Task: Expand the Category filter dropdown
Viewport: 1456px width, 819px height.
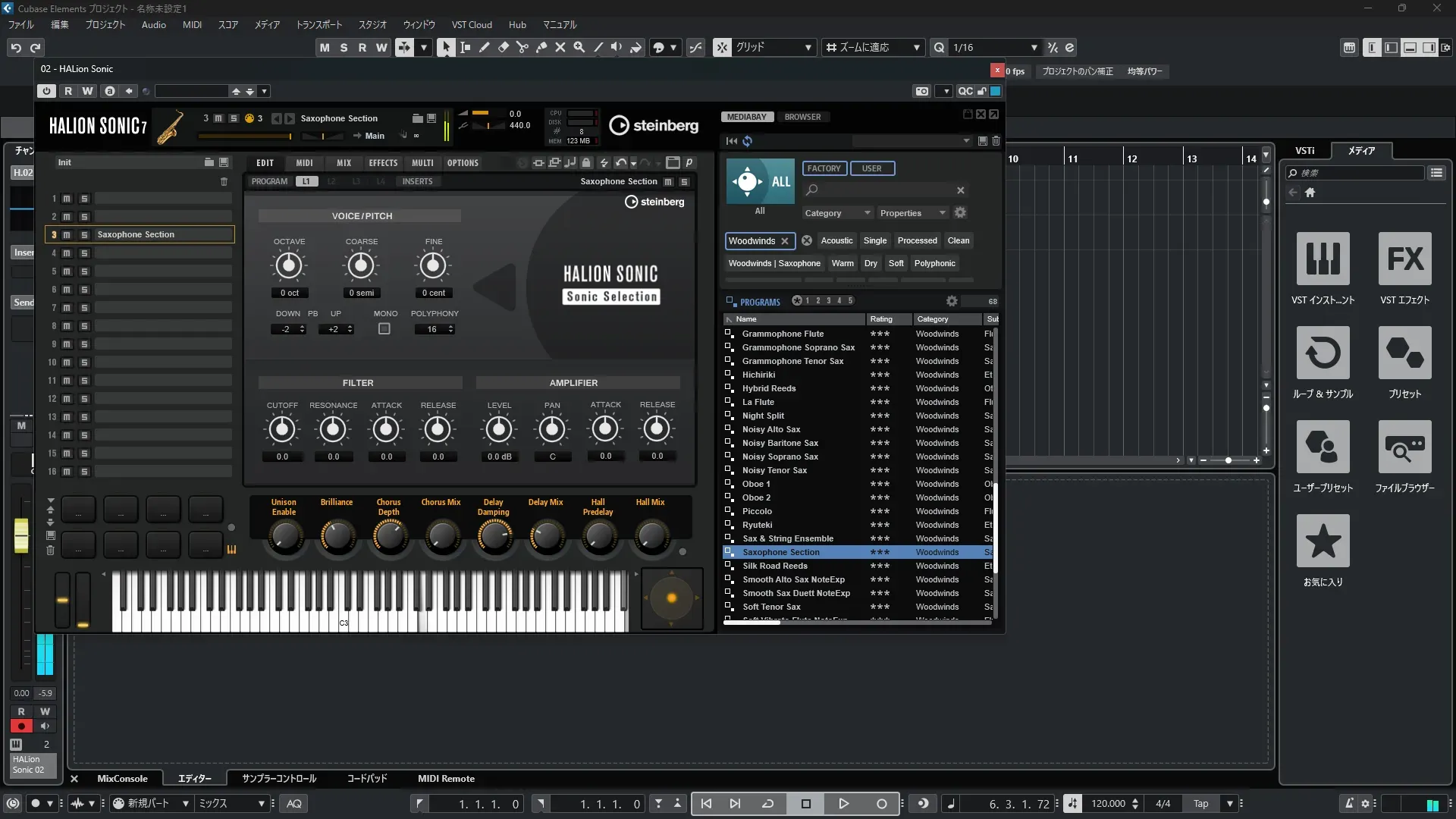Action: 837,213
